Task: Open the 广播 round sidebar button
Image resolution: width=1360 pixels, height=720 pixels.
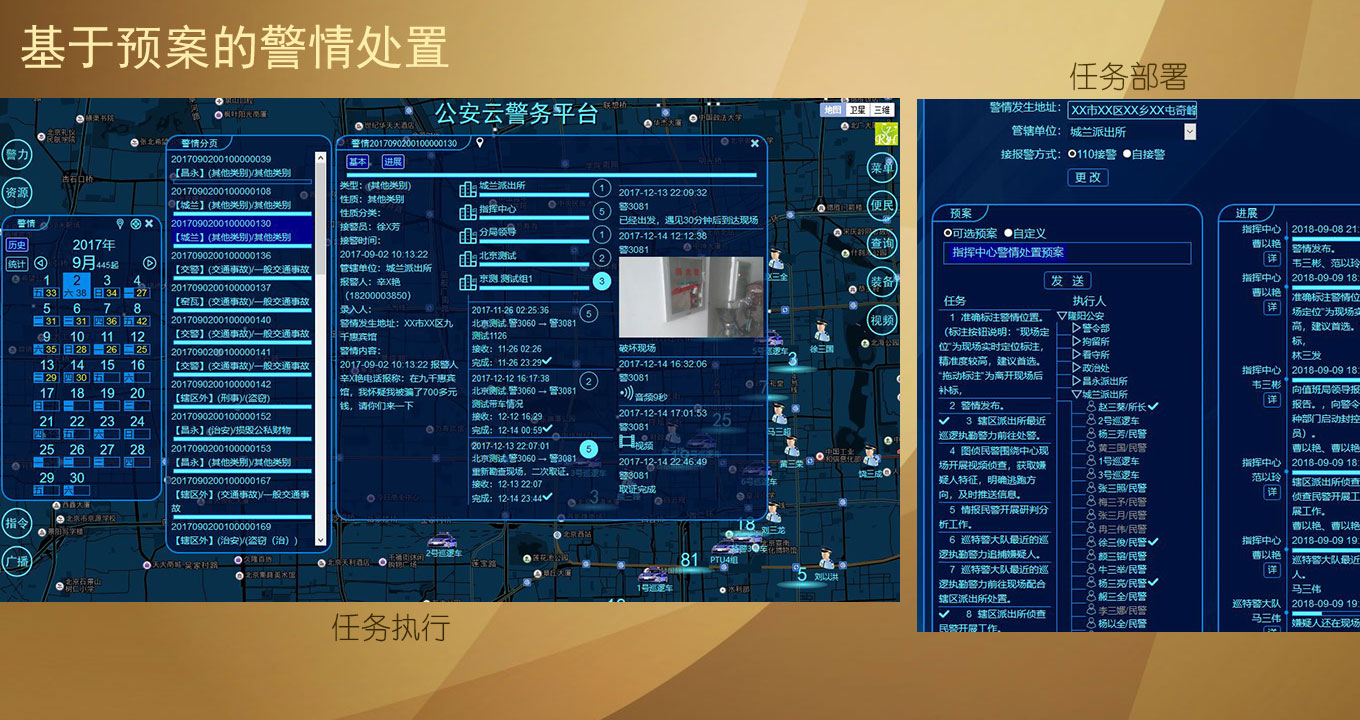Action: click(x=17, y=560)
